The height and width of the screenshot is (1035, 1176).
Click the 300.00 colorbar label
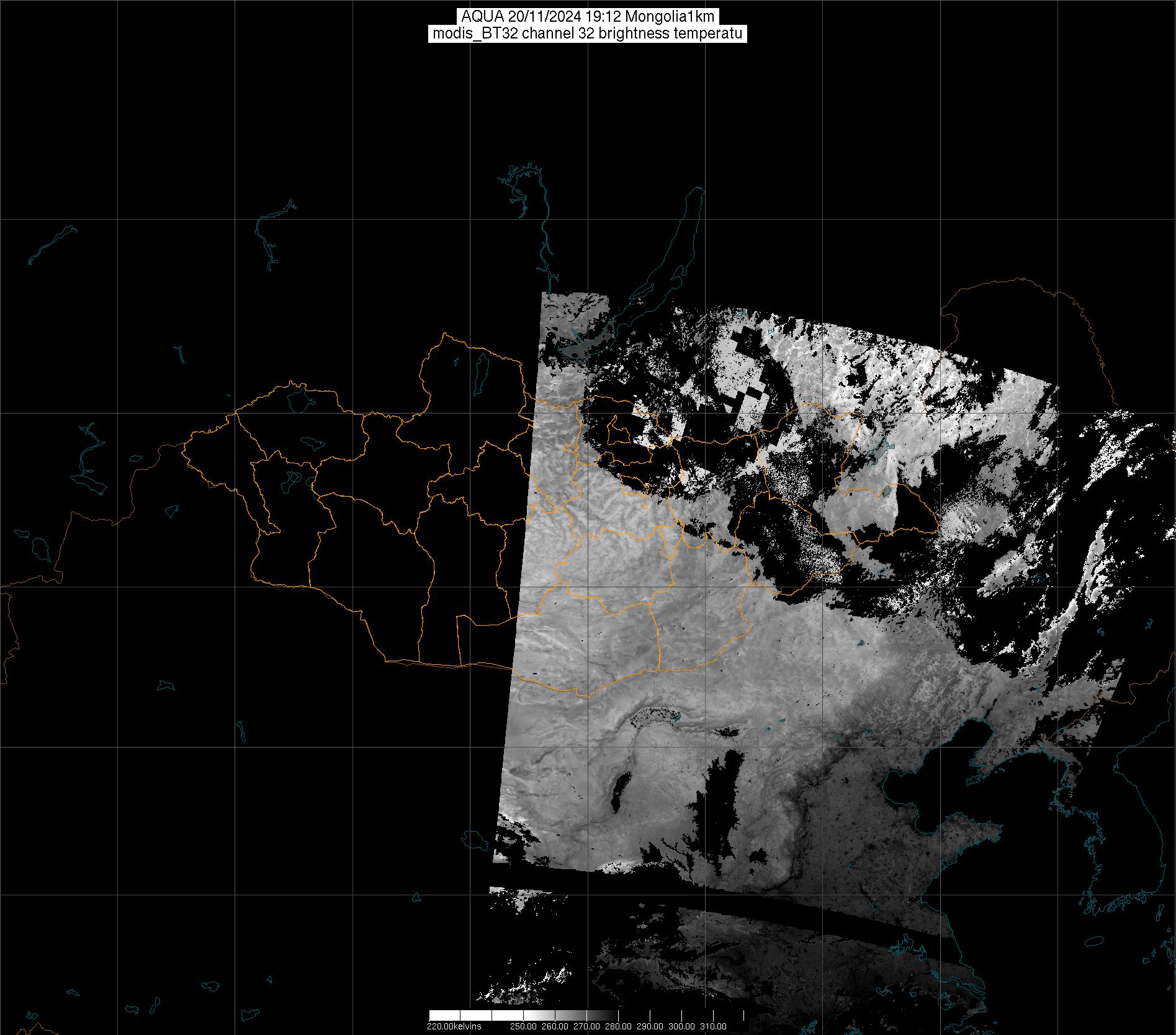(681, 1026)
